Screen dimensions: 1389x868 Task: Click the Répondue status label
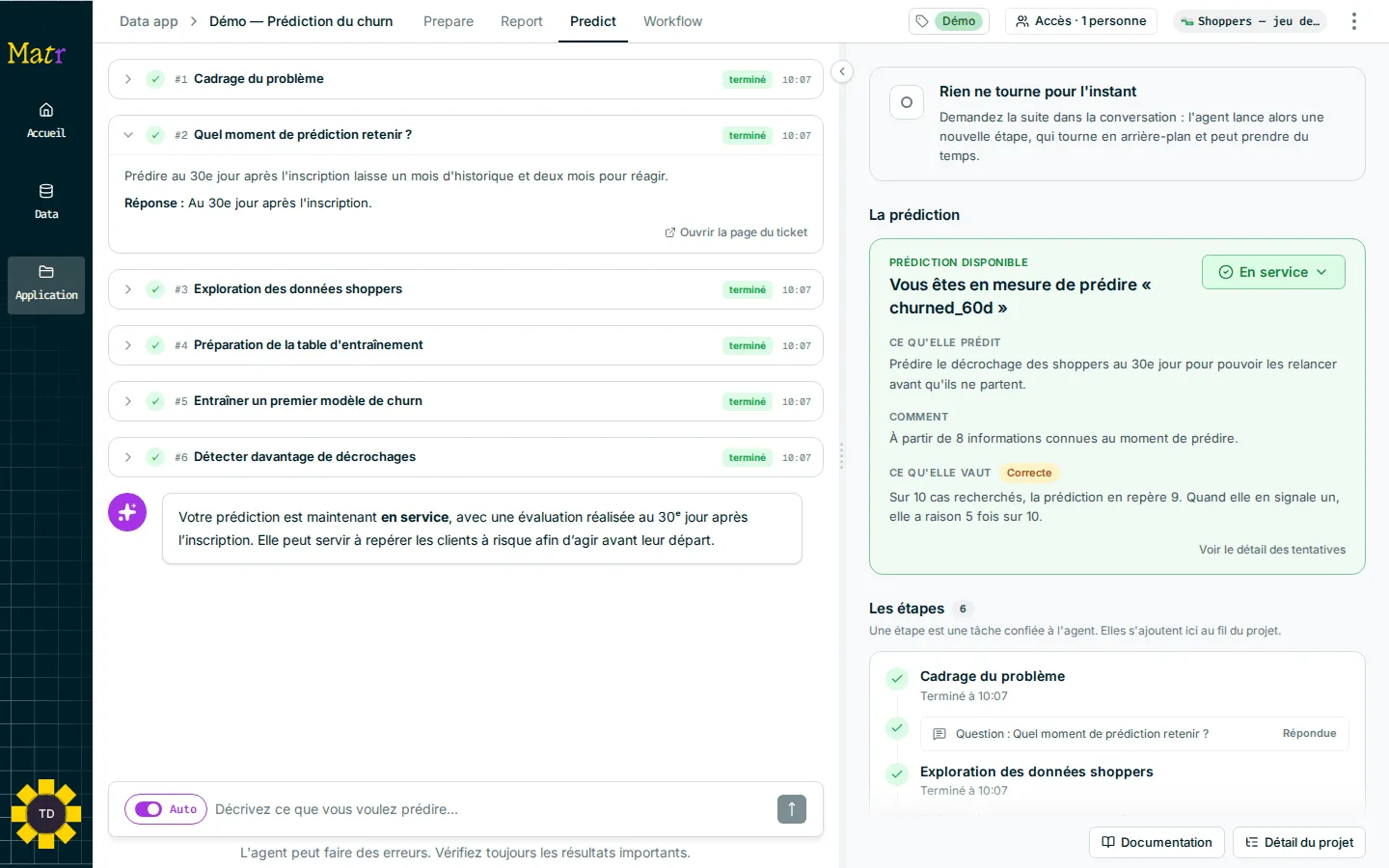[x=1309, y=734]
